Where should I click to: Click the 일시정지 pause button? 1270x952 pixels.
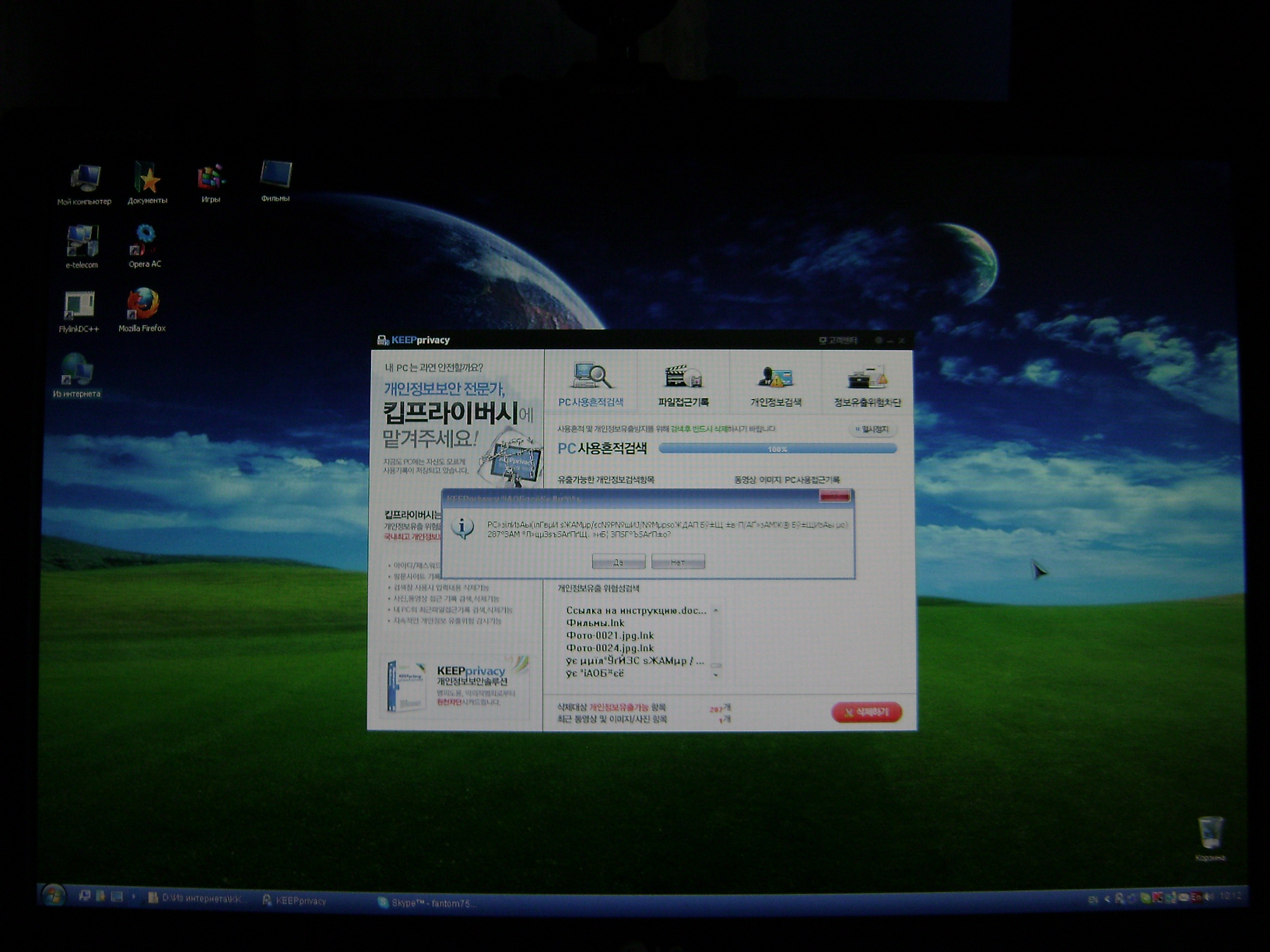point(873,429)
